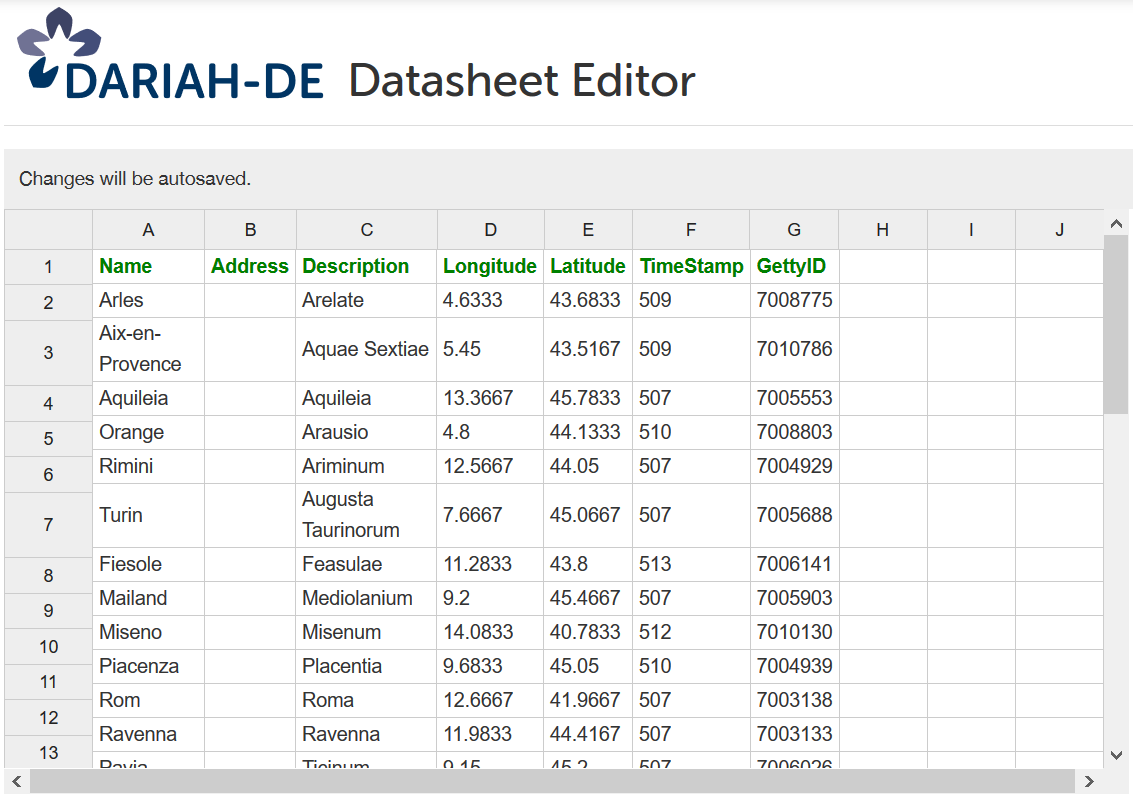Viewport: 1133px width, 795px height.
Task: Select the Miseno cell
Action: [148, 632]
